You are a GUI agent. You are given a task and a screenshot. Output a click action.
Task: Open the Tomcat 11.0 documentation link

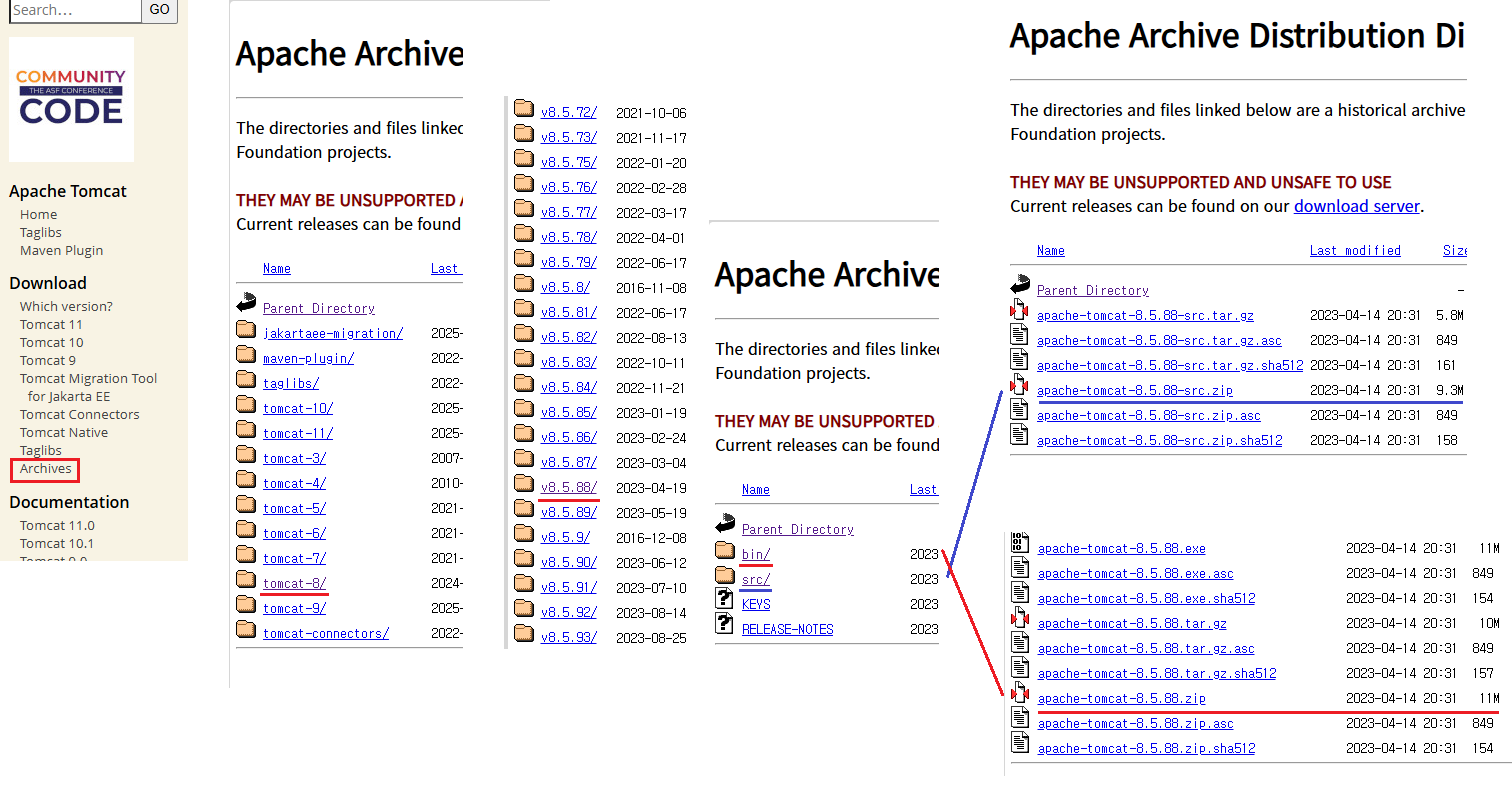[x=57, y=526]
